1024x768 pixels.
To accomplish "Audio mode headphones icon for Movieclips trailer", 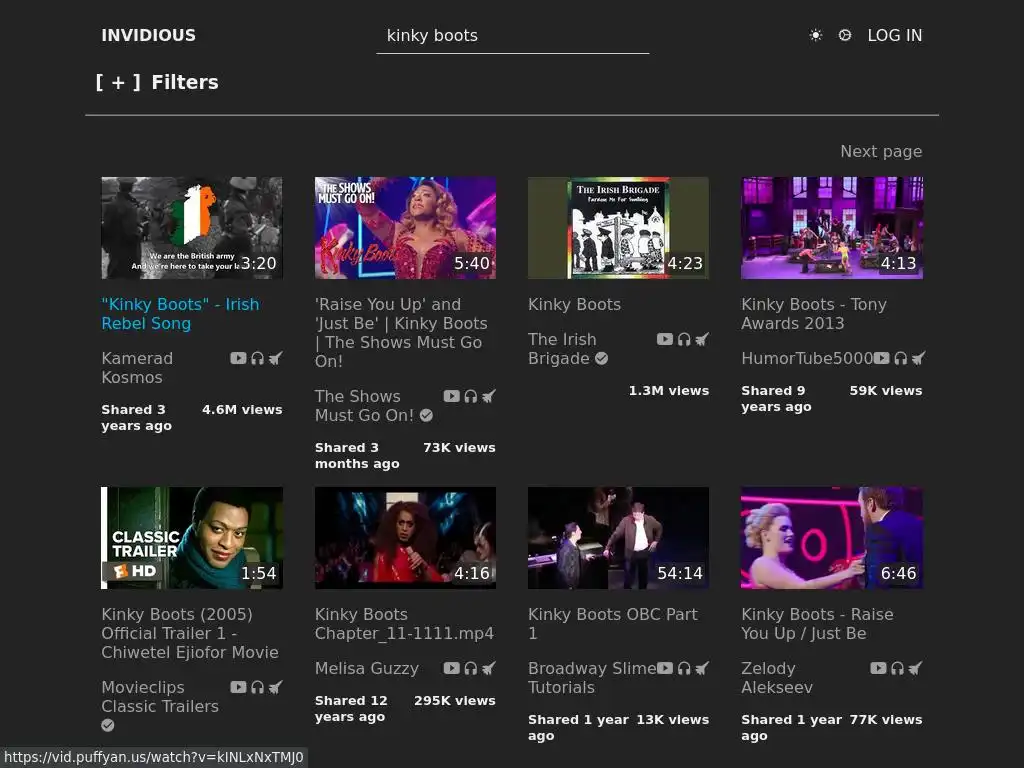I will pos(257,687).
